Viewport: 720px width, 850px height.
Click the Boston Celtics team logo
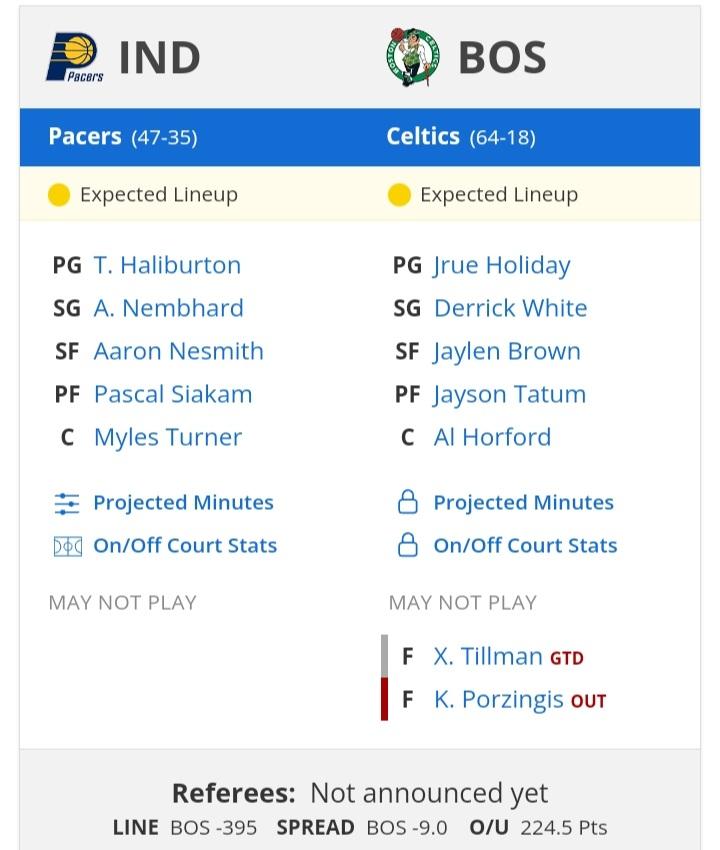click(x=413, y=57)
